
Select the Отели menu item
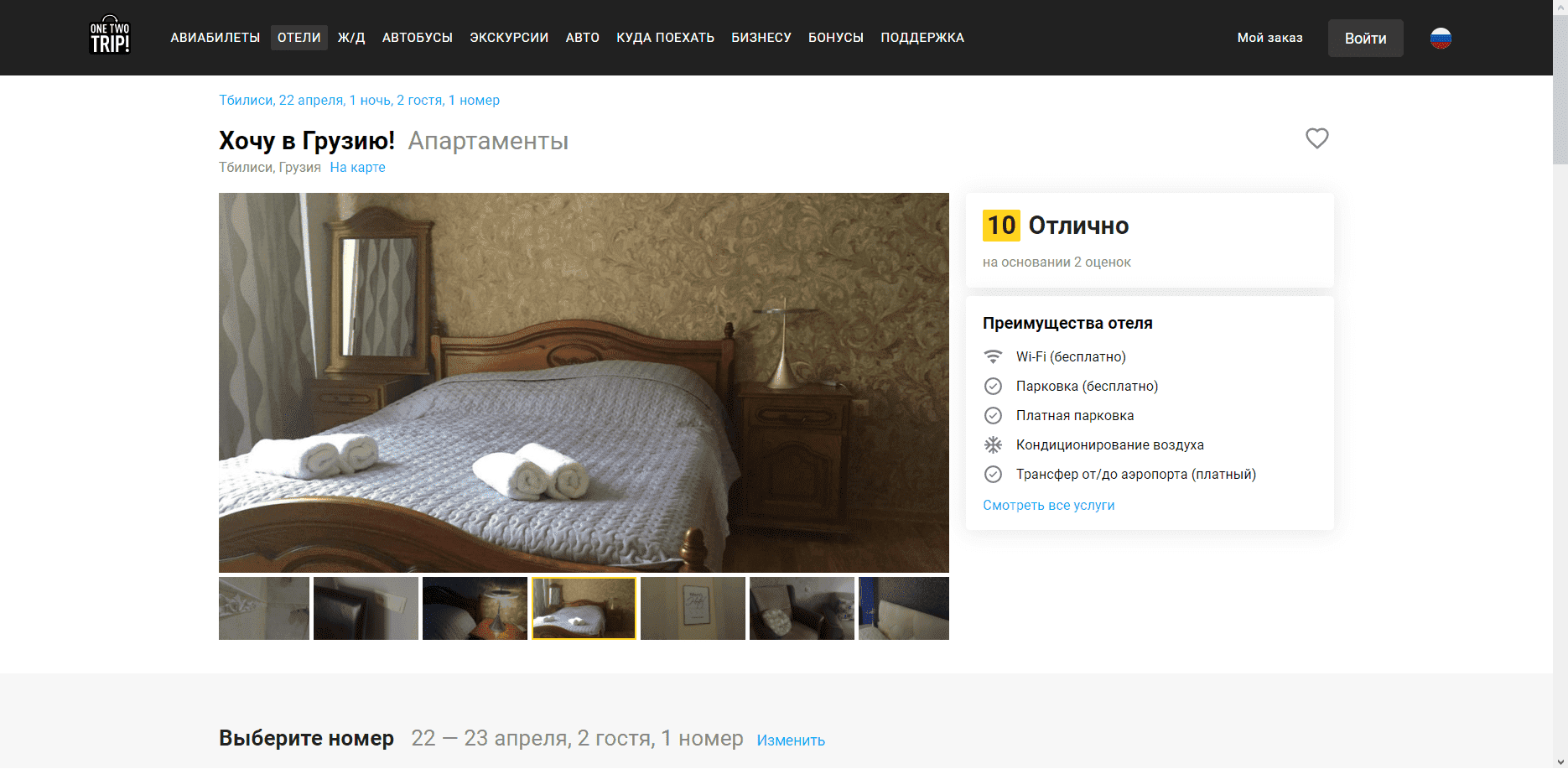pyautogui.click(x=299, y=38)
